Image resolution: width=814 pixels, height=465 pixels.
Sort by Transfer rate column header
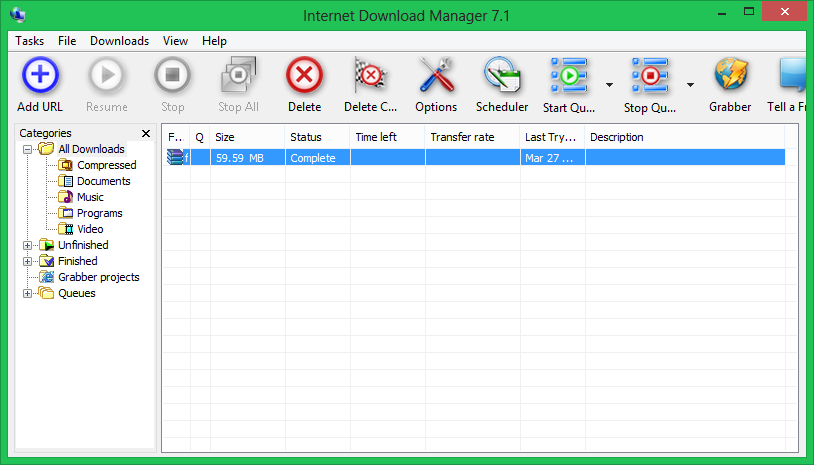[472, 137]
